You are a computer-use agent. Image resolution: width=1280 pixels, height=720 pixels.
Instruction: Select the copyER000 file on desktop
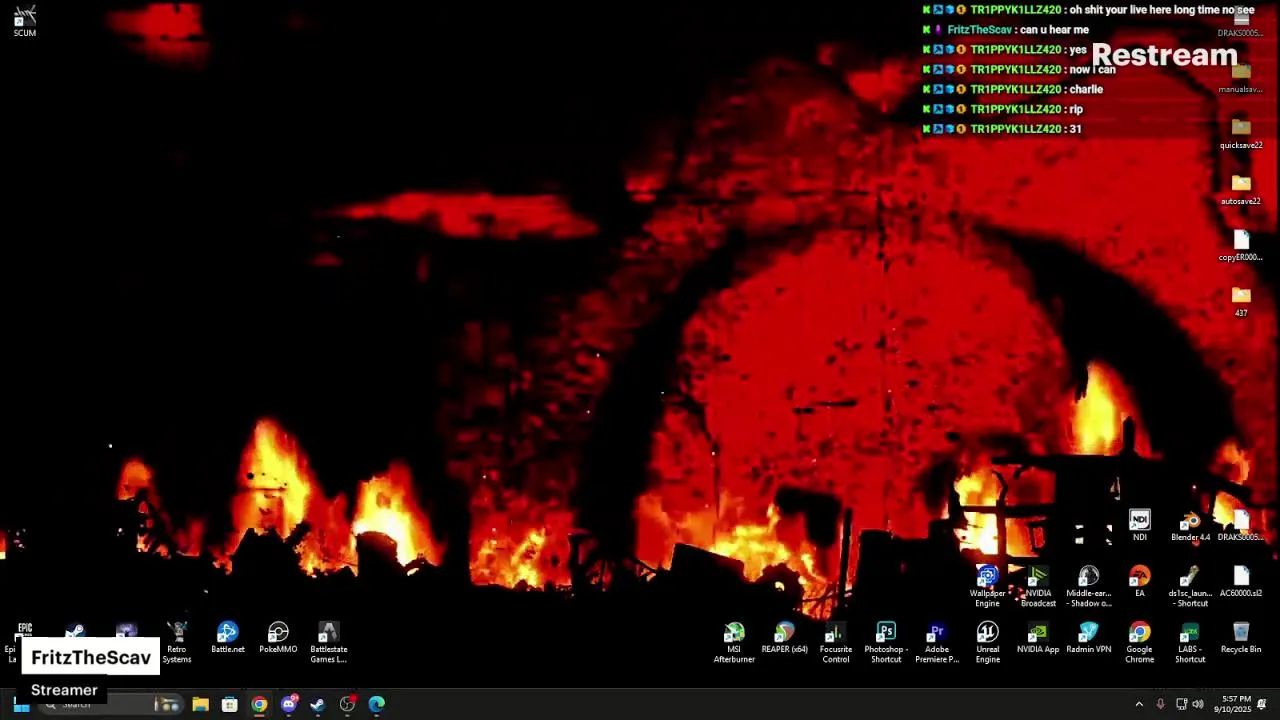pos(1241,245)
